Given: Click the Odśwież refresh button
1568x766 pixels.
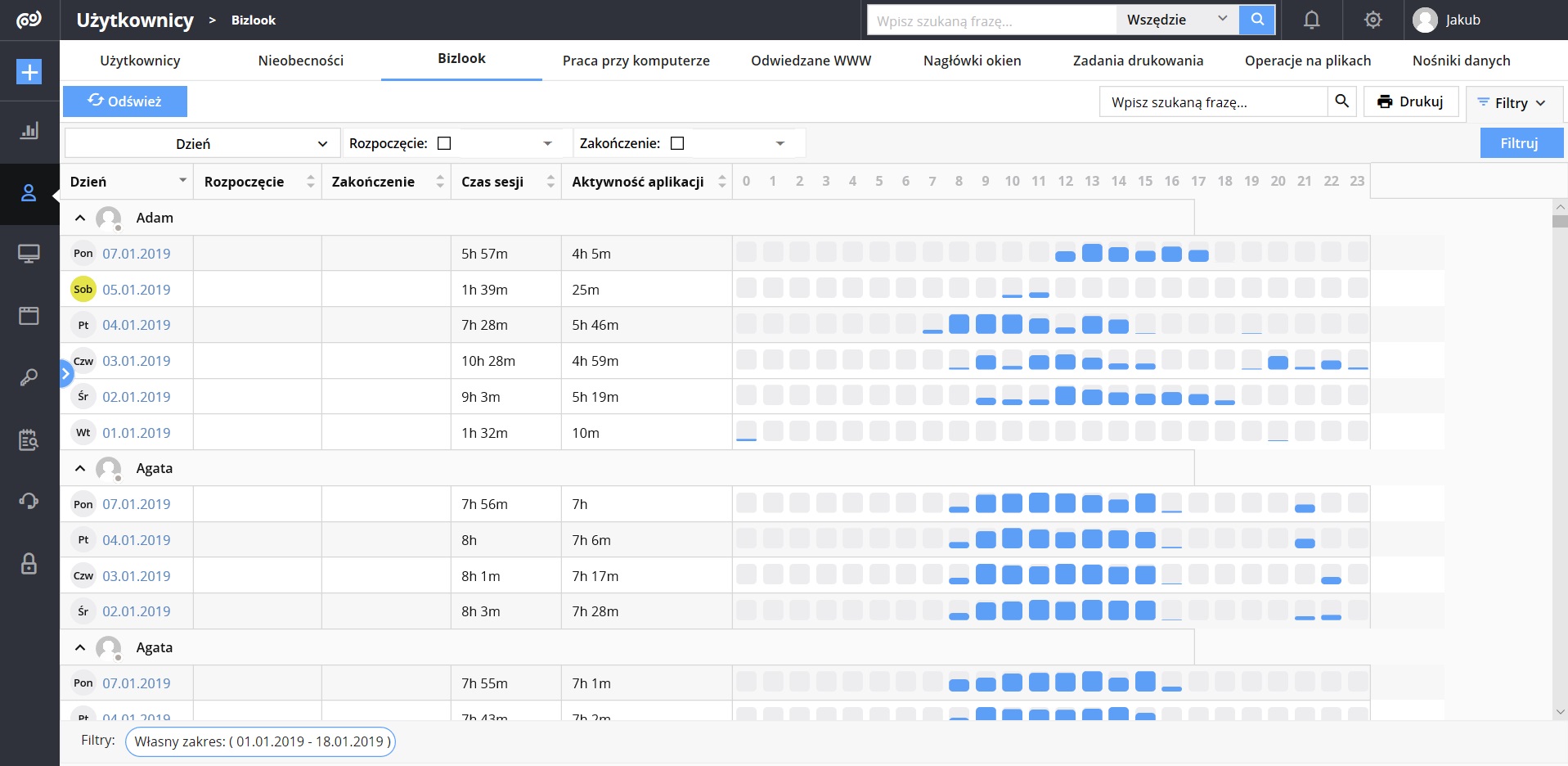Looking at the screenshot, I should [x=125, y=101].
